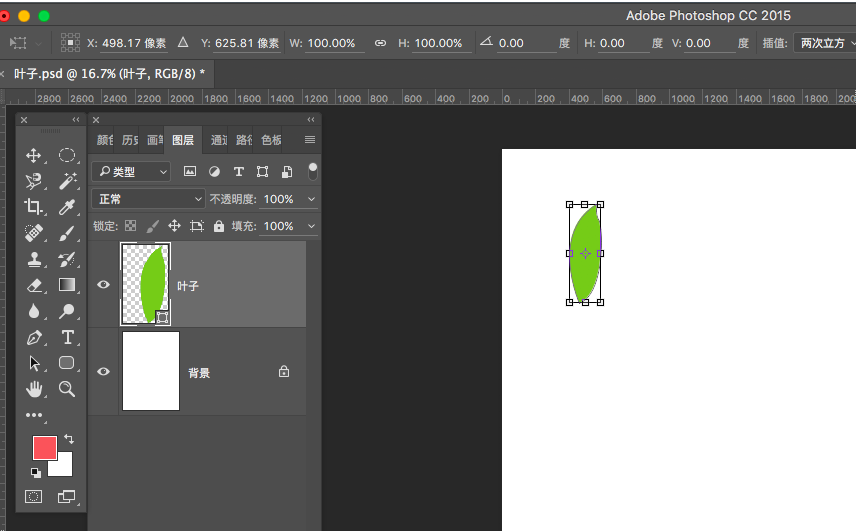Filter layers by shape layers
The image size is (856, 531).
pos(263,171)
